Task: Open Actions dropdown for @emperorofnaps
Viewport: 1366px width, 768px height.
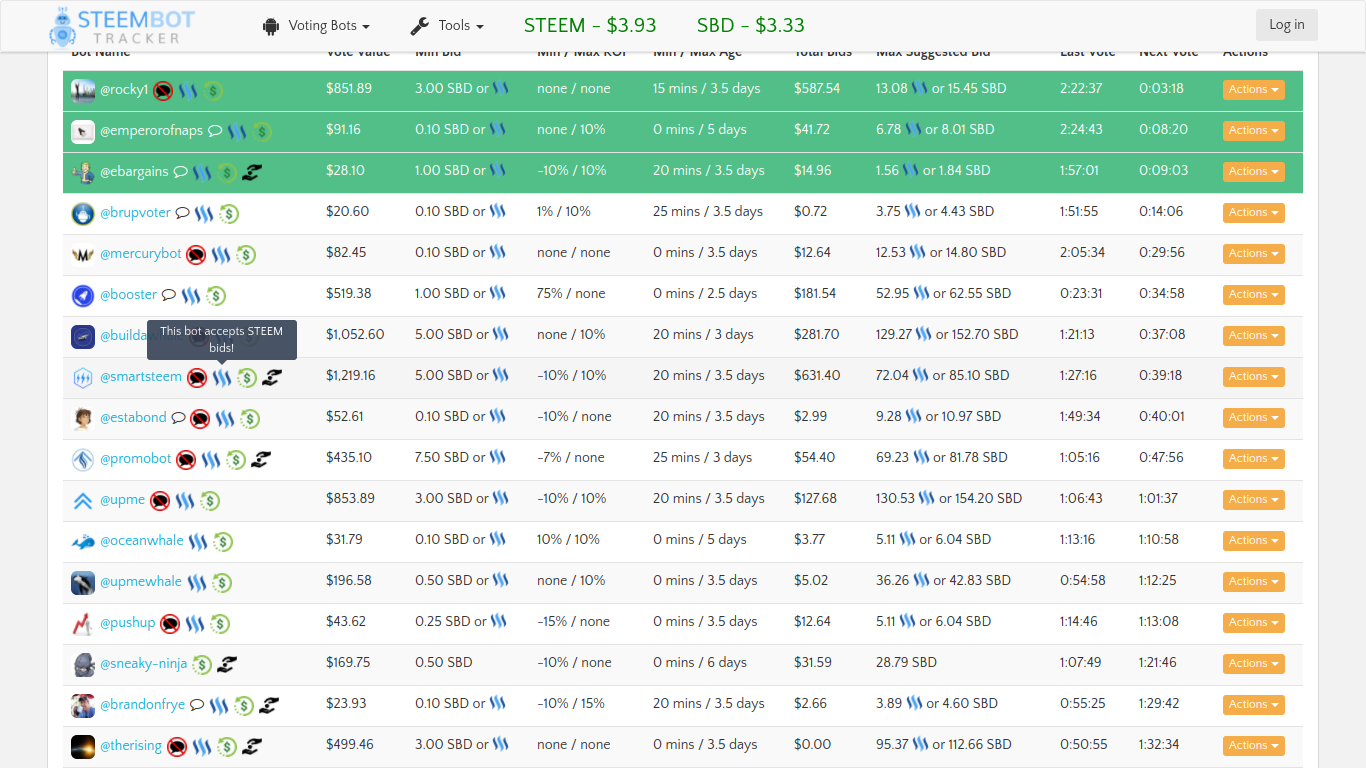Action: pyautogui.click(x=1254, y=131)
